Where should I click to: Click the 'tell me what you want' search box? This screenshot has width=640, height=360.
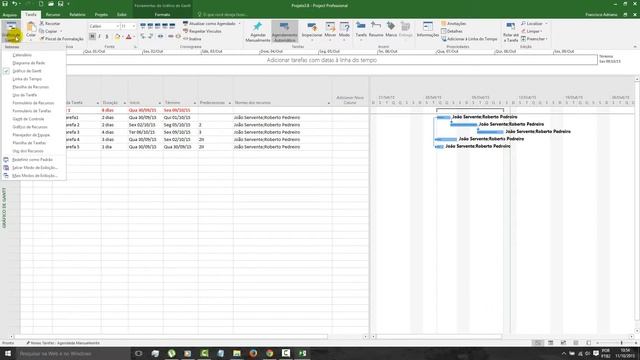(223, 15)
